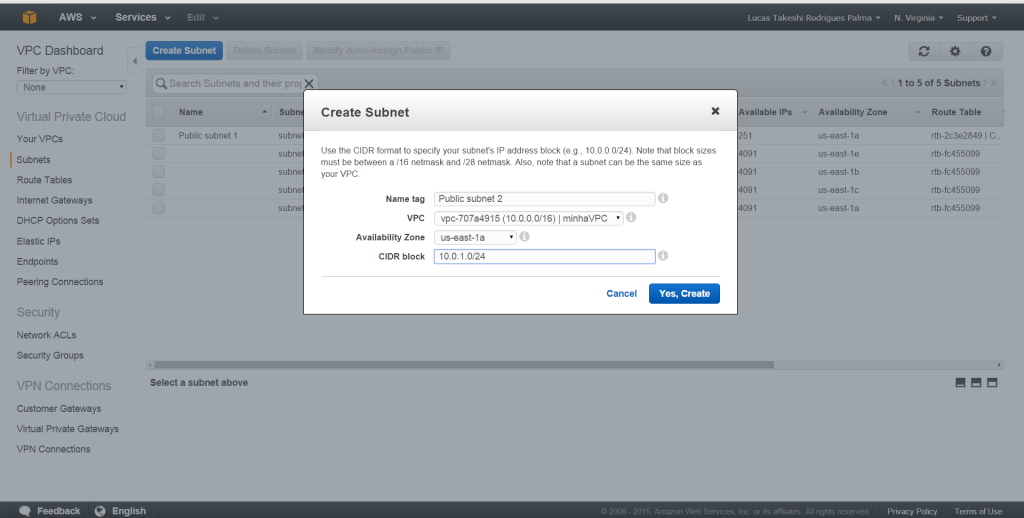Viewport: 1024px width, 518px height.
Task: Sort by the Availability Zone column header
Action: pos(852,112)
